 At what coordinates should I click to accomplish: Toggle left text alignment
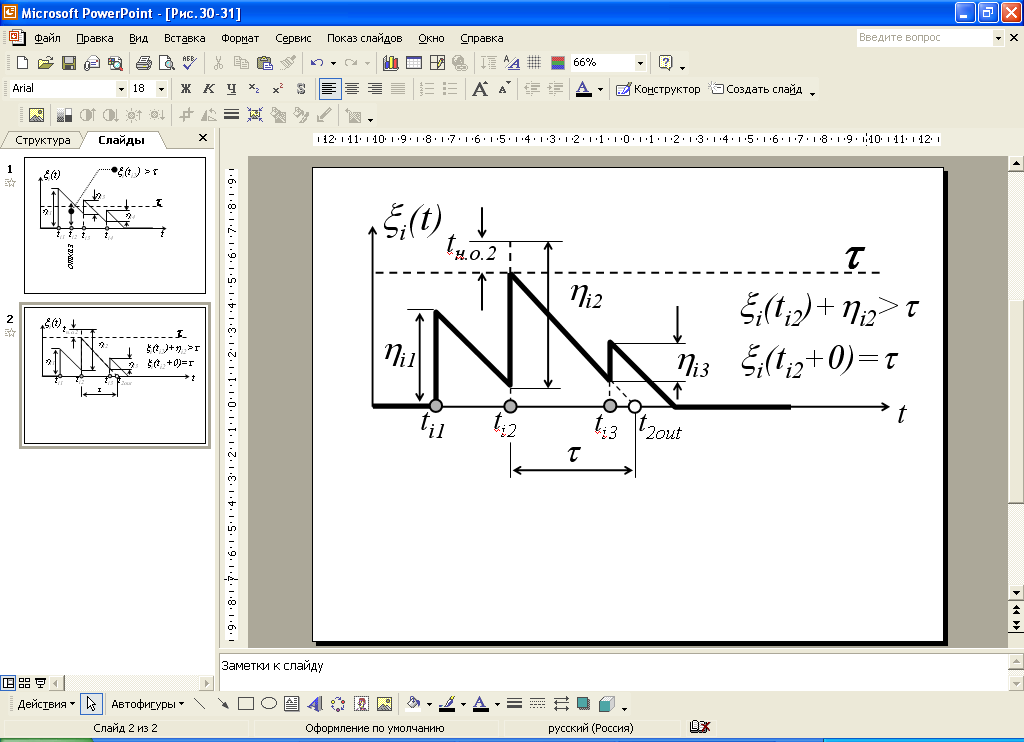[x=330, y=89]
